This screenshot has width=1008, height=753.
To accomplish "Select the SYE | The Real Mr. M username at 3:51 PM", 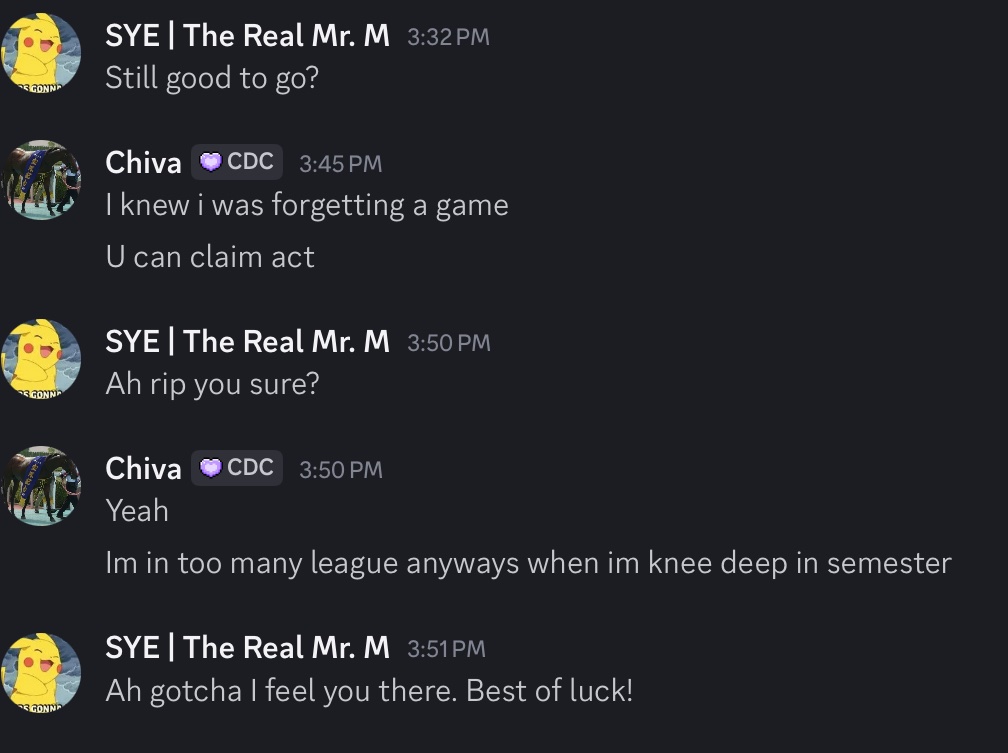I will click(x=247, y=648).
